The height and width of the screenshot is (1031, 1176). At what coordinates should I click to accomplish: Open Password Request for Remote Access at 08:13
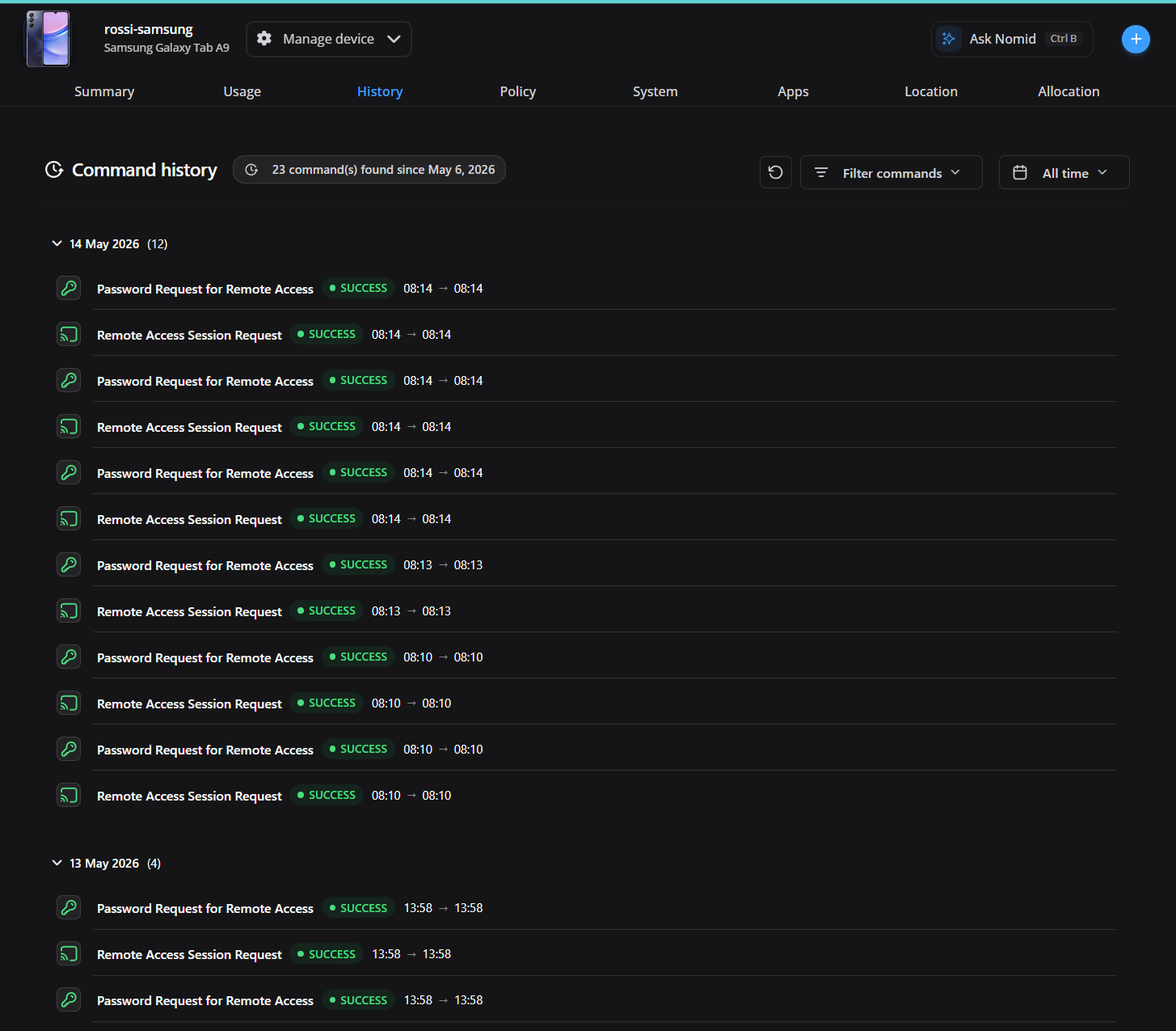pyautogui.click(x=205, y=565)
